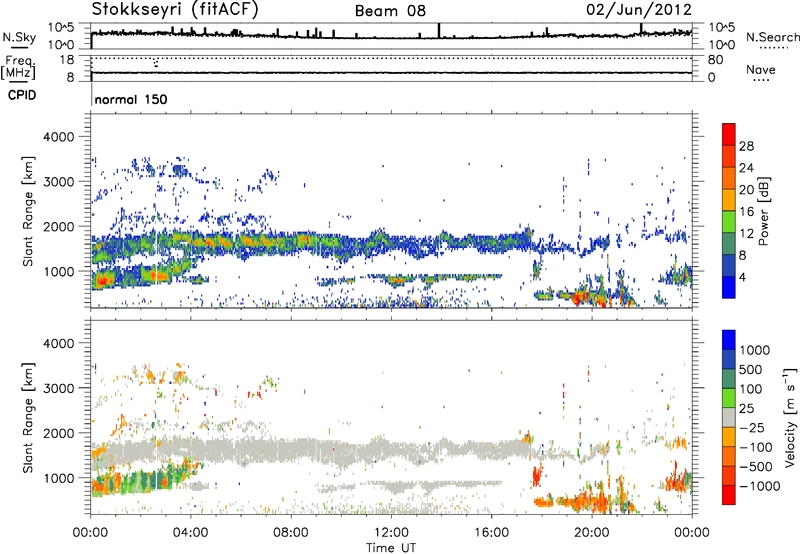This screenshot has height=554, width=800.
Task: Click the bright blue bottom of the power colorbar
Action: (x=729, y=287)
